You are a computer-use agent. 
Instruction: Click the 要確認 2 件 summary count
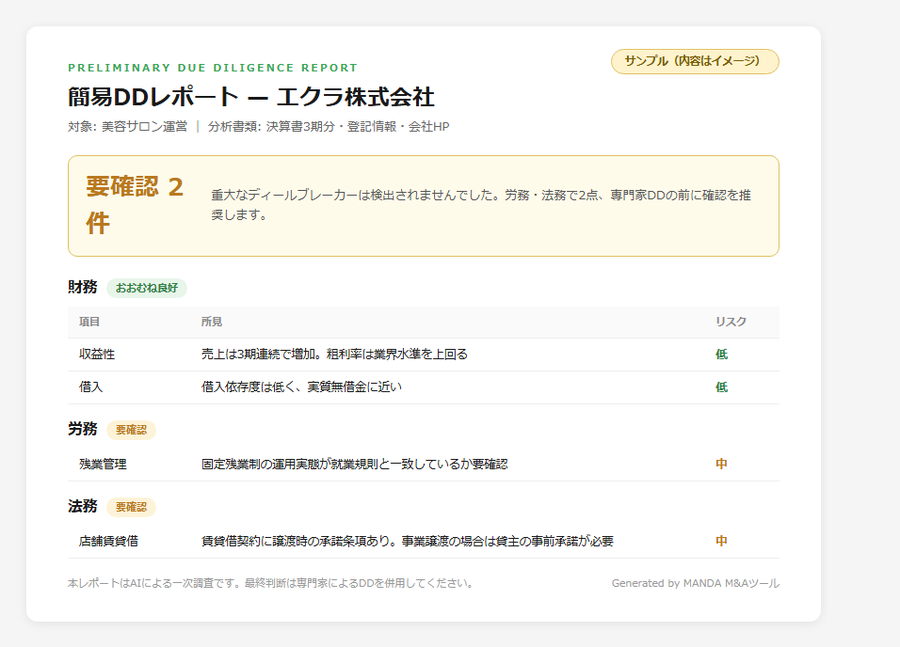click(x=135, y=205)
